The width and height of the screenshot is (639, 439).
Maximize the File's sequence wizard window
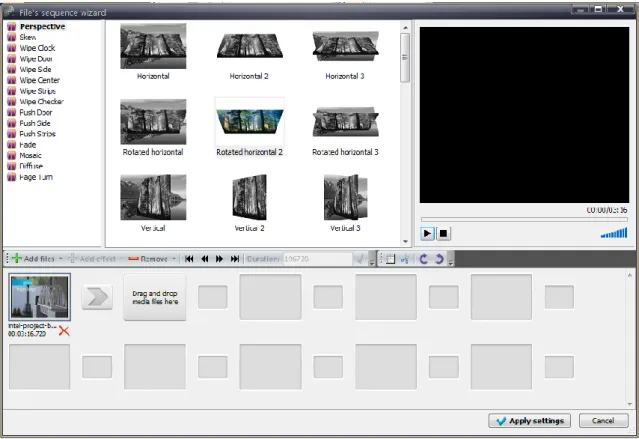598,9
